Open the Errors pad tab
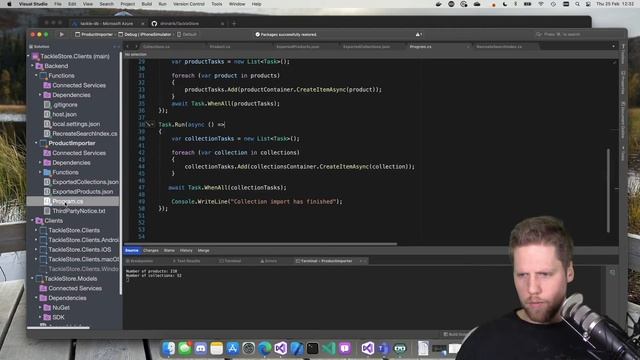Screen dimensions: 640x360 (x=269, y=261)
